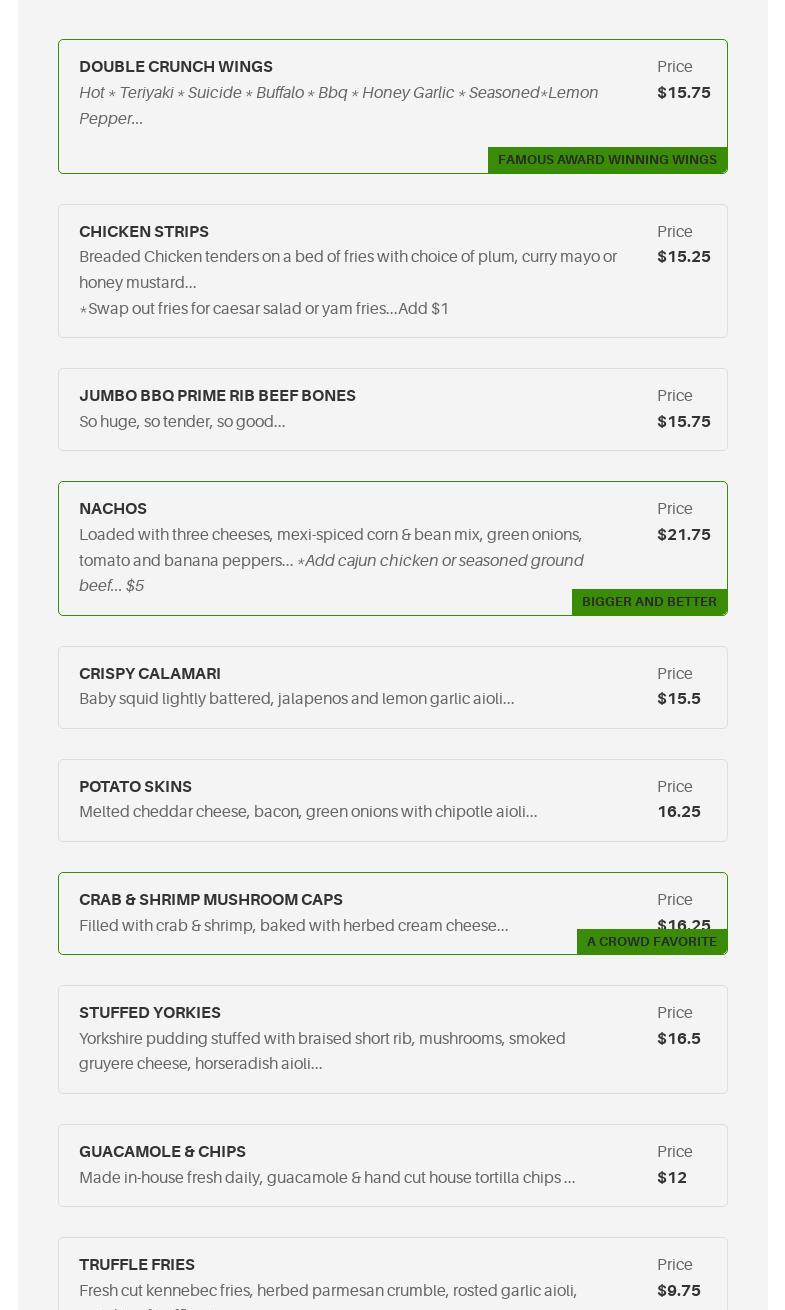Click the $21.75 Nachos price
The image size is (785, 1310).
coord(684,534)
